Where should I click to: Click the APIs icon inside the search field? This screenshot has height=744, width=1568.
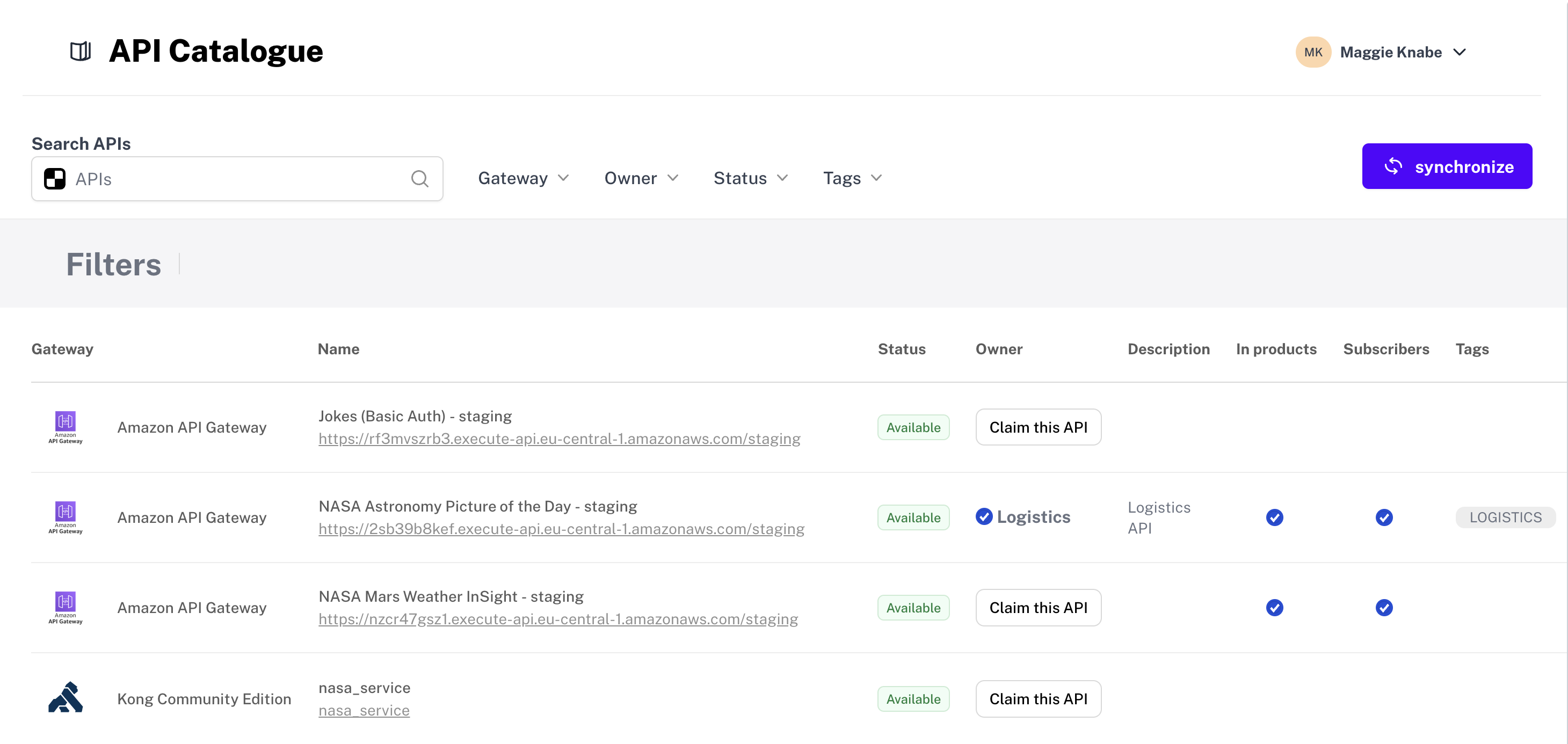coord(54,178)
